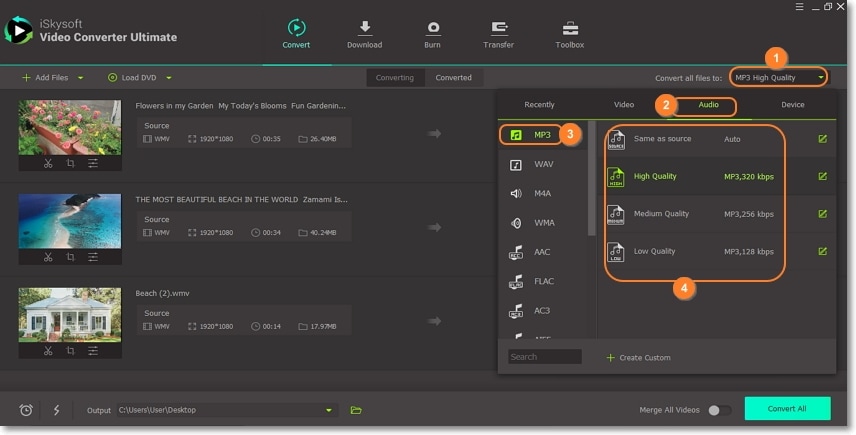Open the Download section

364,34
